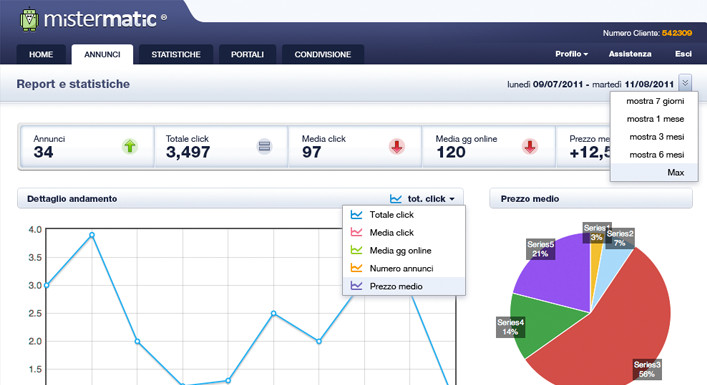Select the ANNUNCI tab
Viewport: 707px width, 385px height.
(102, 55)
